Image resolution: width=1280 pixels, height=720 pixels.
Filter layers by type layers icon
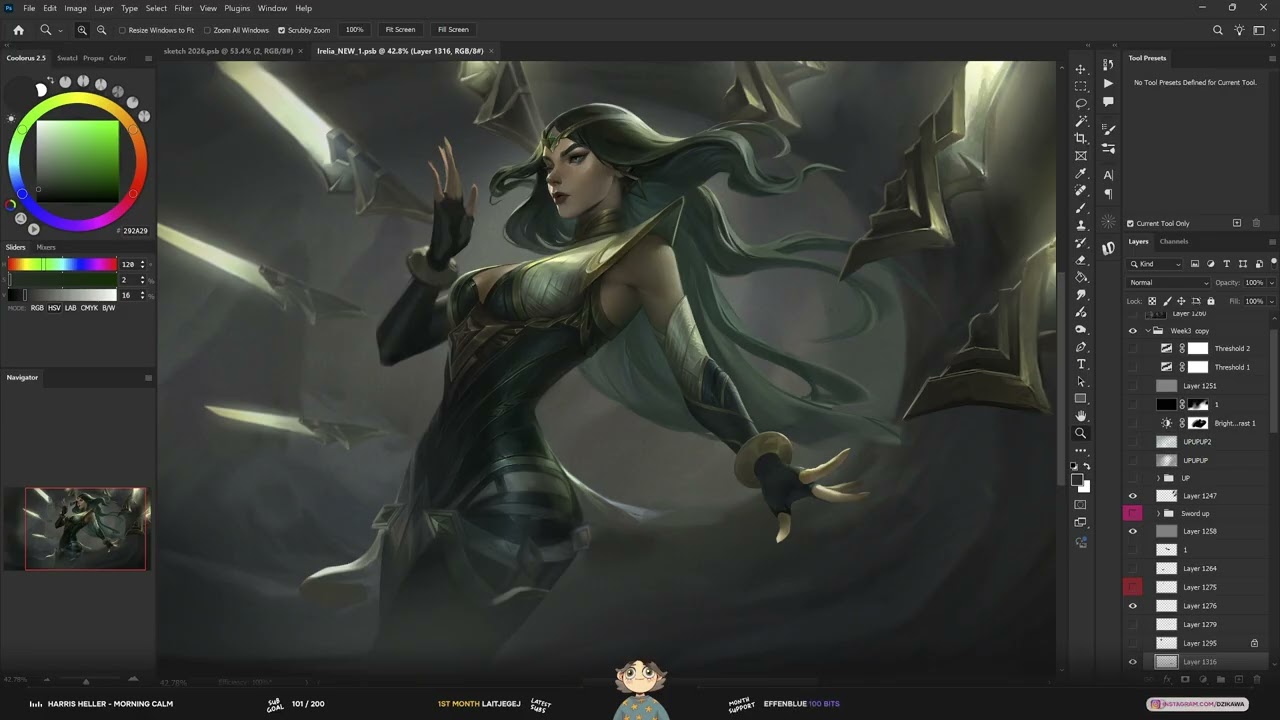click(x=1227, y=264)
